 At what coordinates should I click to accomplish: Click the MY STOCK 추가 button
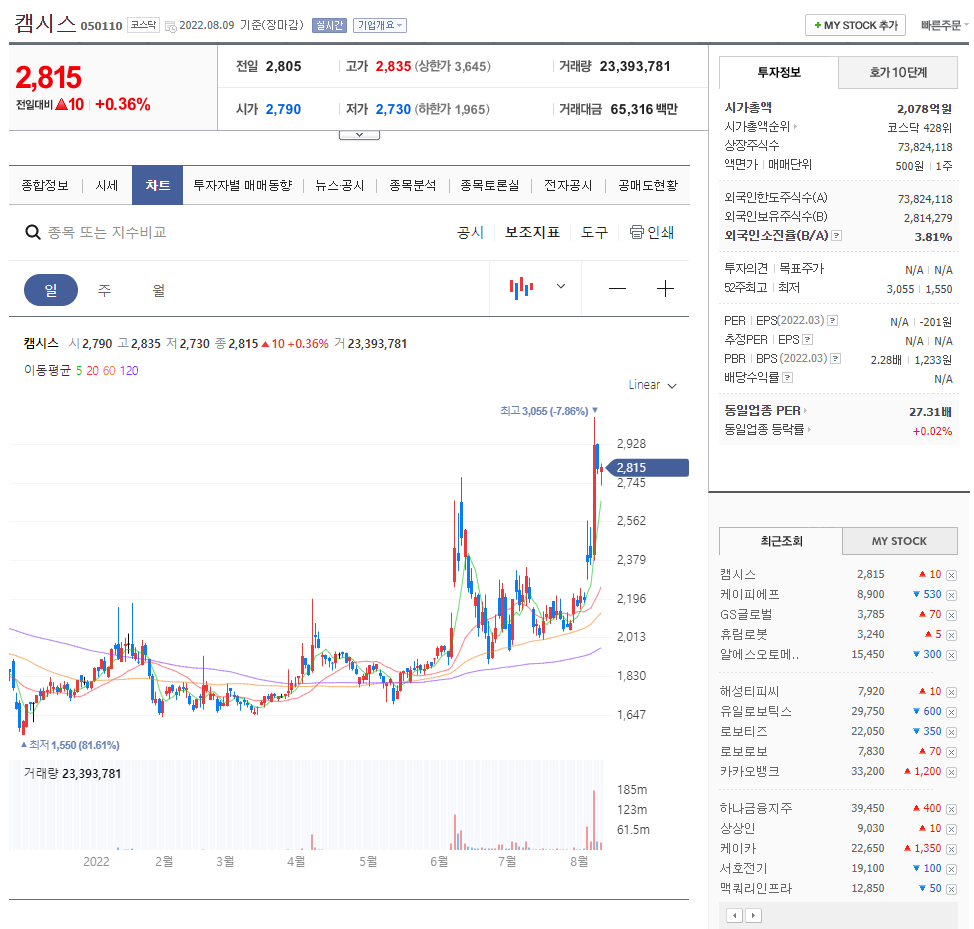click(x=855, y=25)
